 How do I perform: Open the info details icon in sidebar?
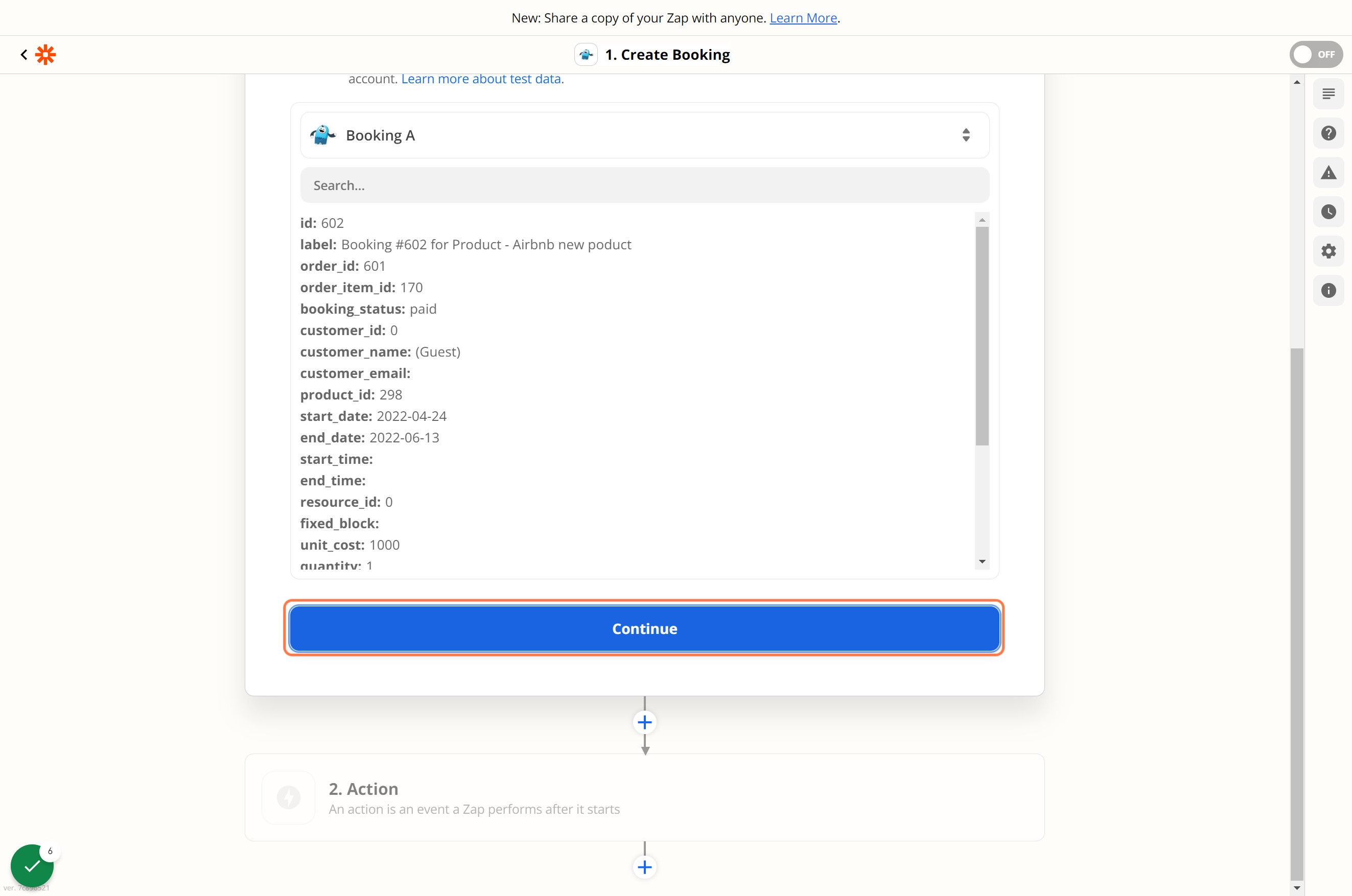click(1328, 290)
